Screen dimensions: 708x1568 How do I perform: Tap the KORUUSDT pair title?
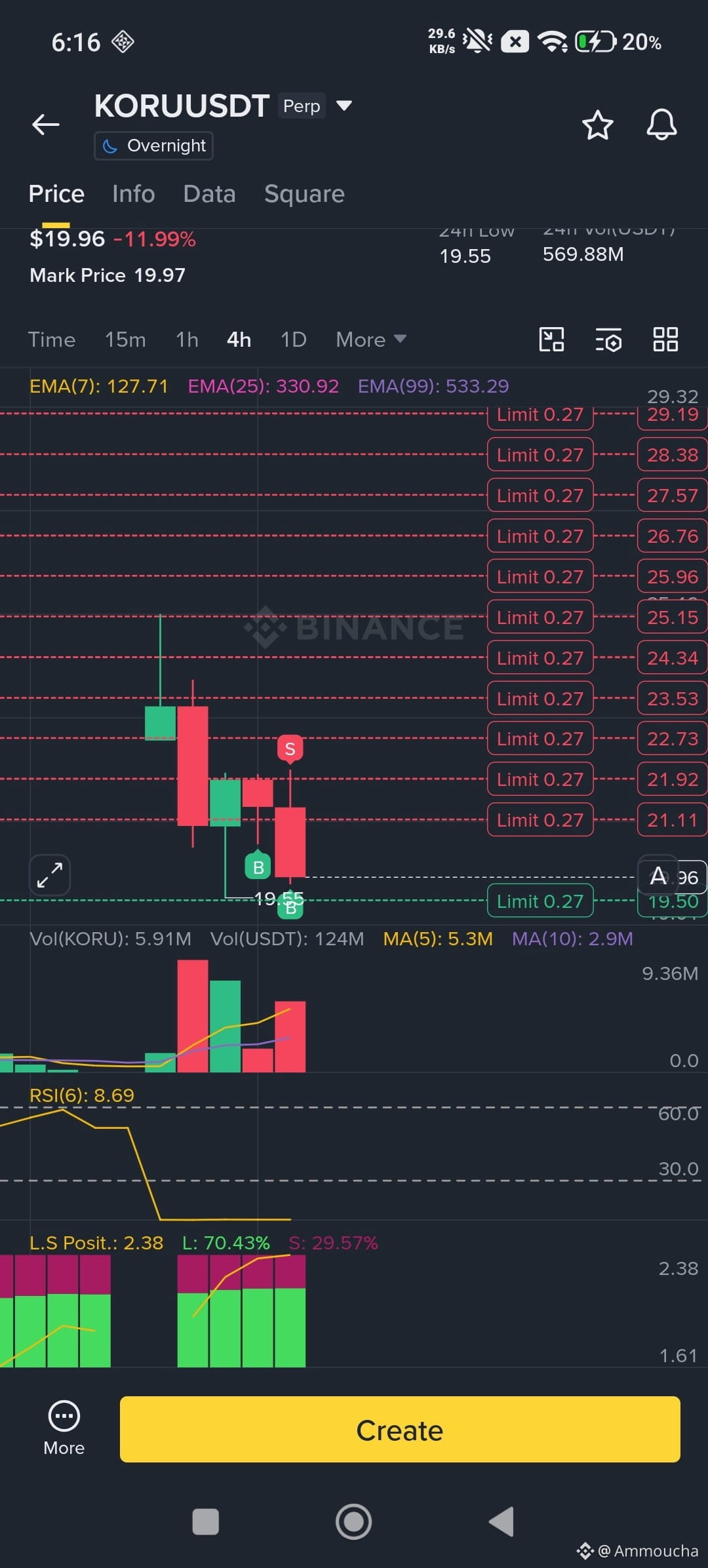[182, 106]
